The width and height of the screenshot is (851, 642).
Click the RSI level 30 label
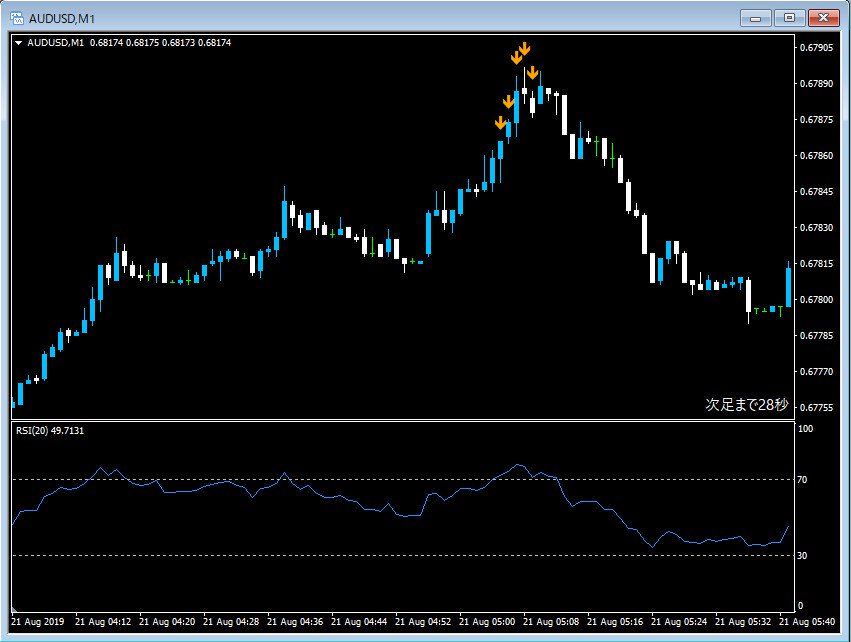pyautogui.click(x=802, y=556)
